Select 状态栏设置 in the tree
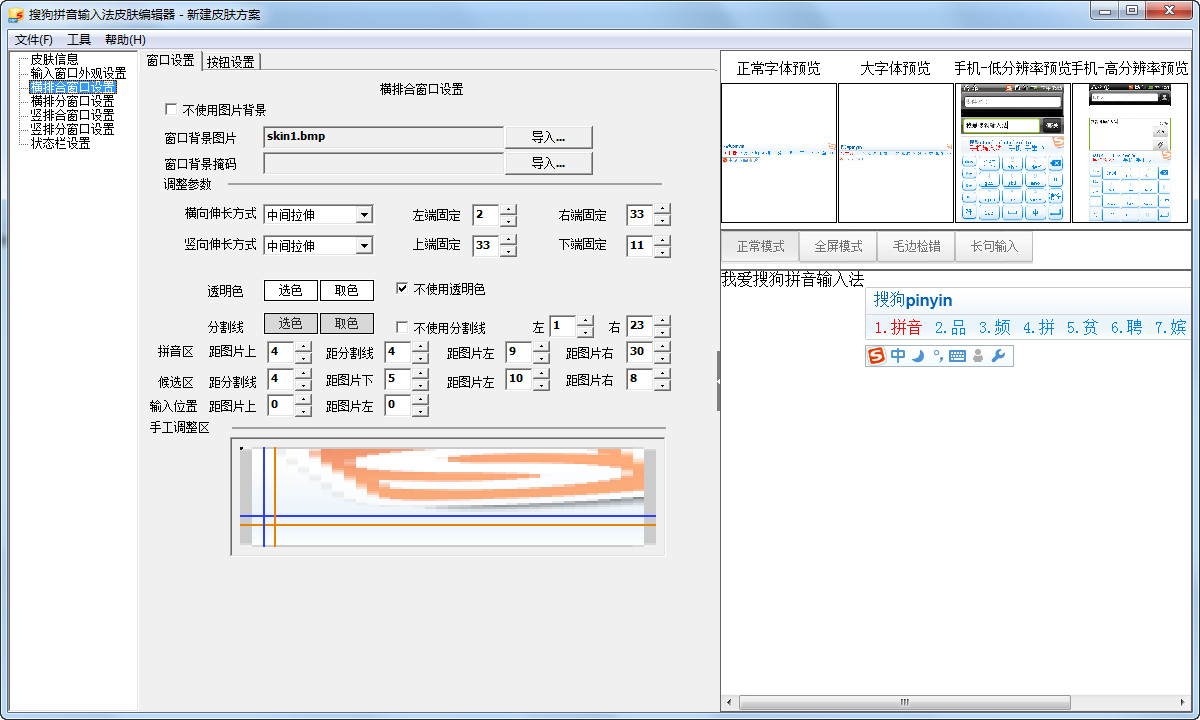 60,143
